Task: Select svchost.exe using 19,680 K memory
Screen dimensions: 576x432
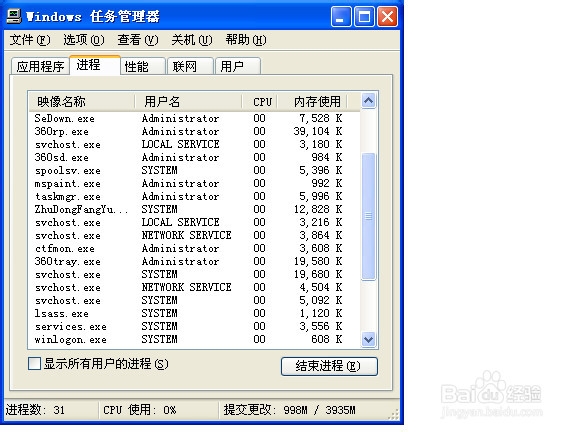Action: (x=195, y=274)
